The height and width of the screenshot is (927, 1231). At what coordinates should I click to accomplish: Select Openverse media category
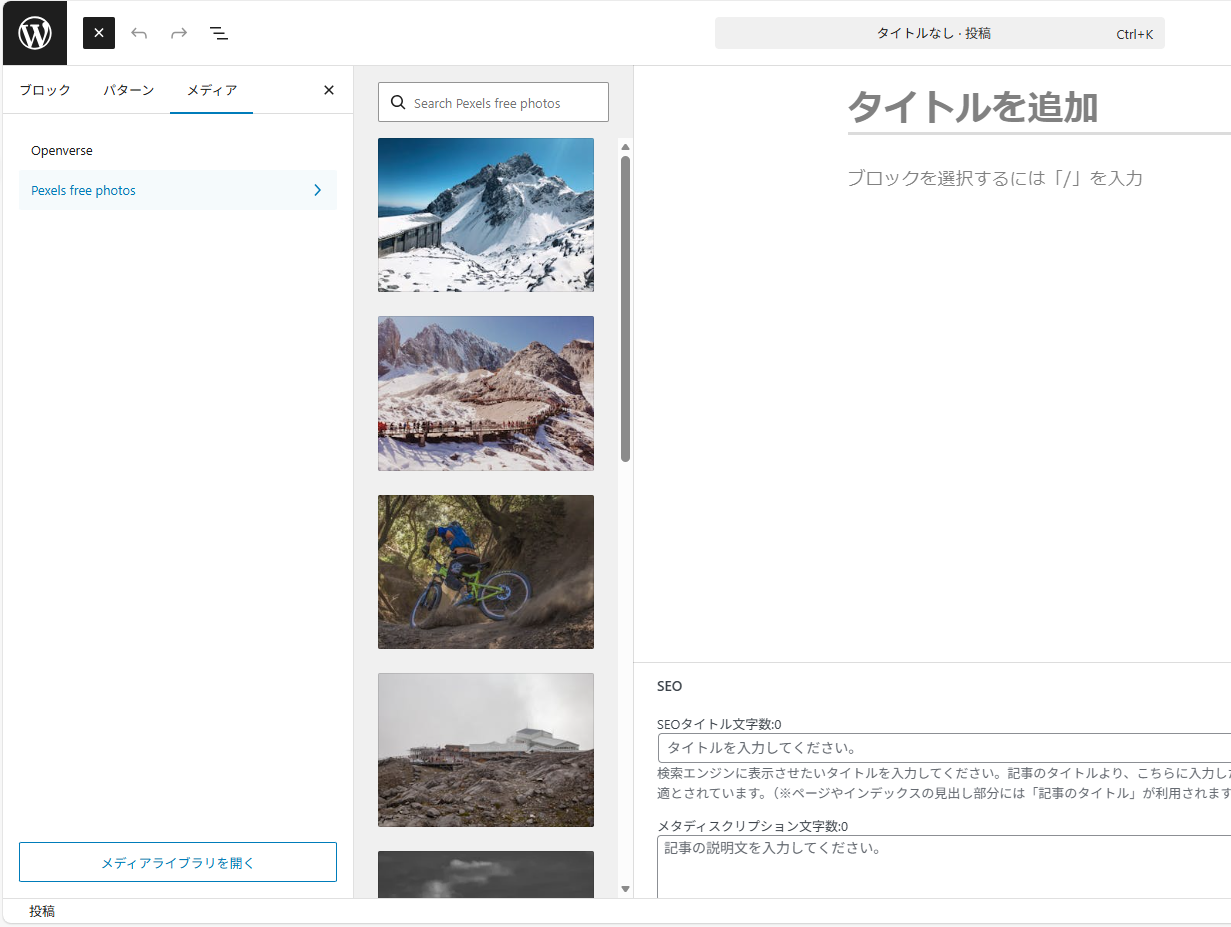(62, 151)
